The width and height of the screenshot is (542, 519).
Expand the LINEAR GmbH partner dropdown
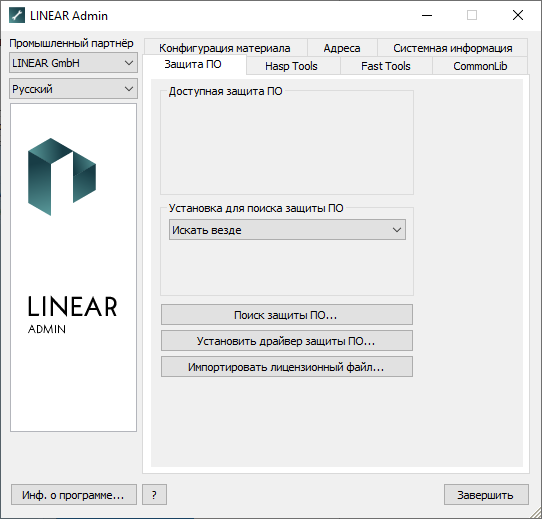73,63
